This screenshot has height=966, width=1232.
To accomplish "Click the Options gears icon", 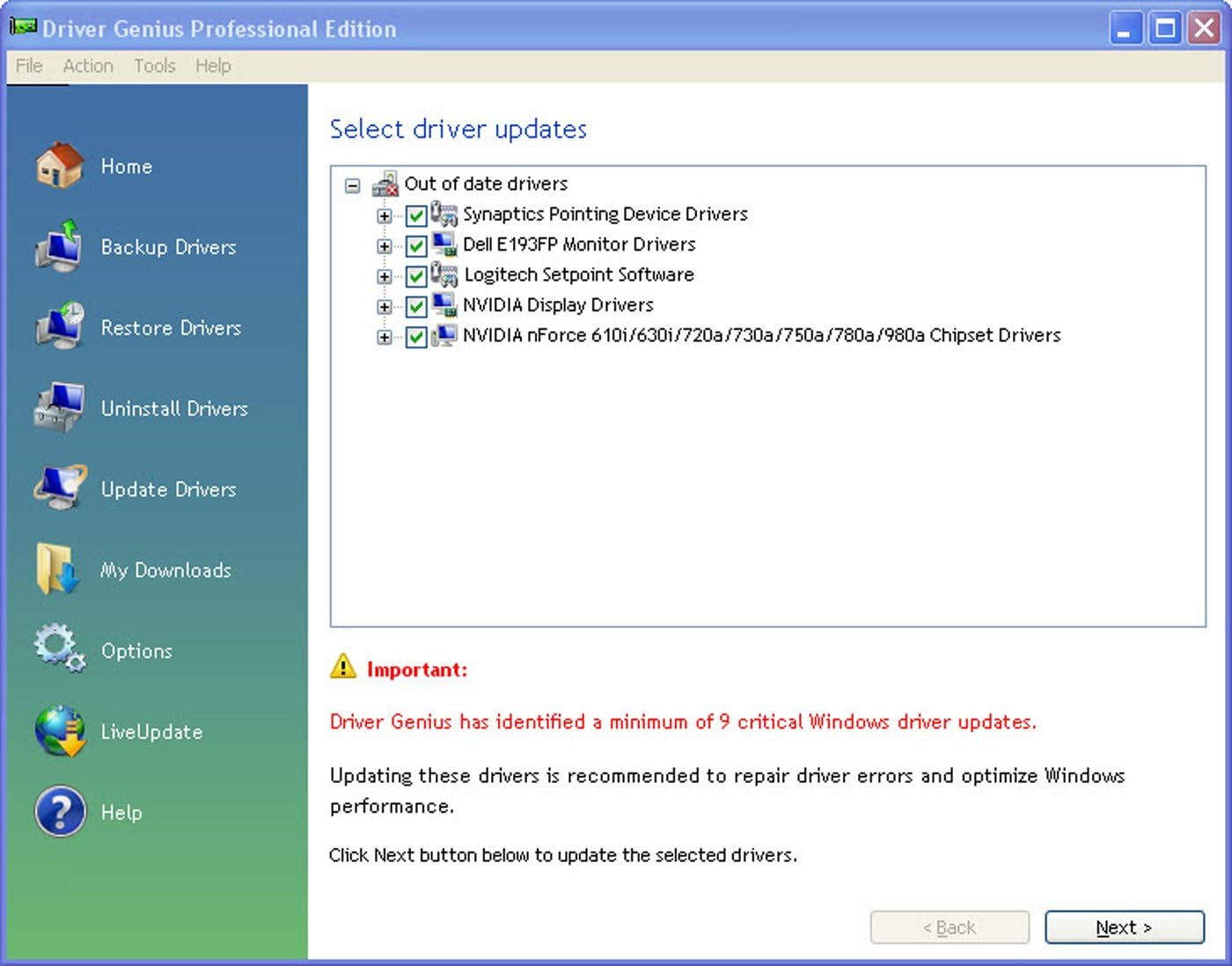I will click(59, 649).
